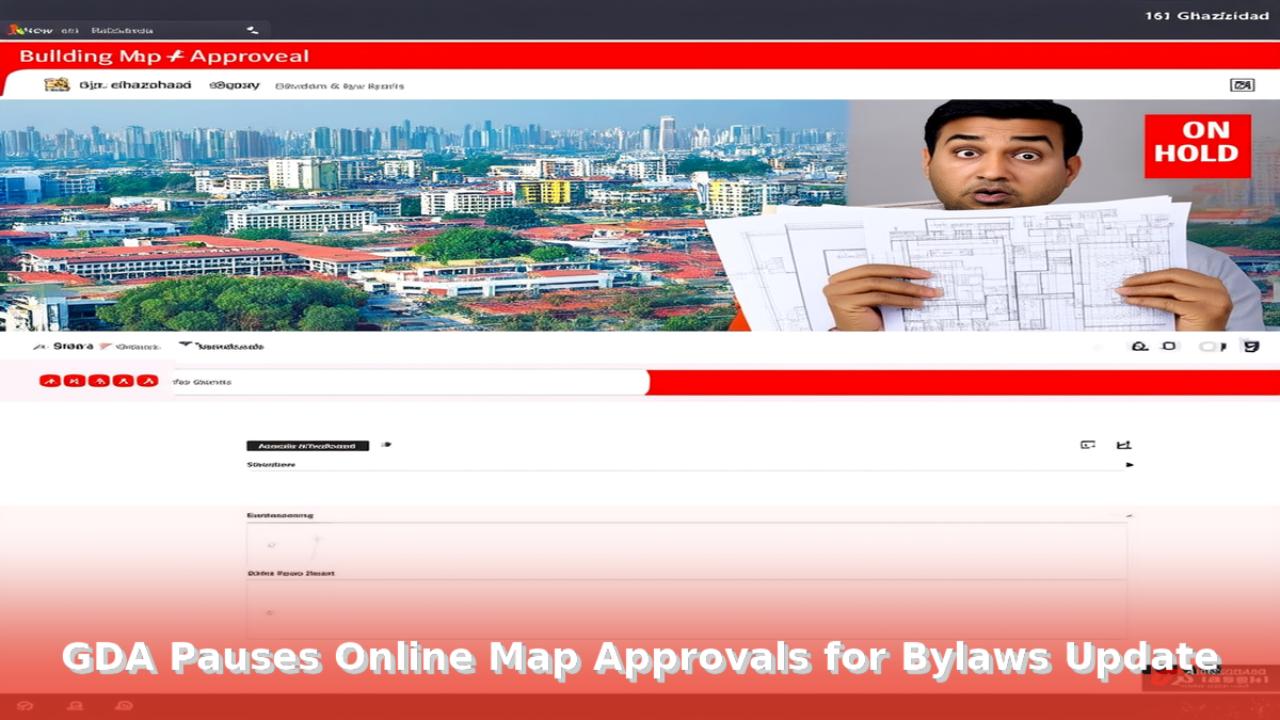
Task: Click the small icon left of the form's rightmost icon
Action: coord(1088,445)
